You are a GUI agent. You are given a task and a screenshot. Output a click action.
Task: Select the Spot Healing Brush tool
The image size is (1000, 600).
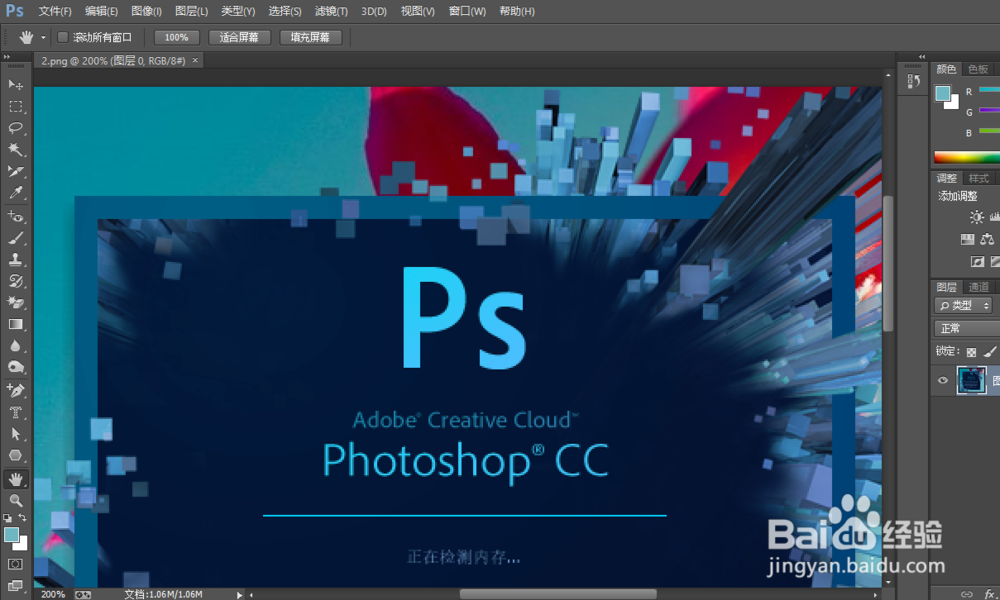tap(16, 216)
